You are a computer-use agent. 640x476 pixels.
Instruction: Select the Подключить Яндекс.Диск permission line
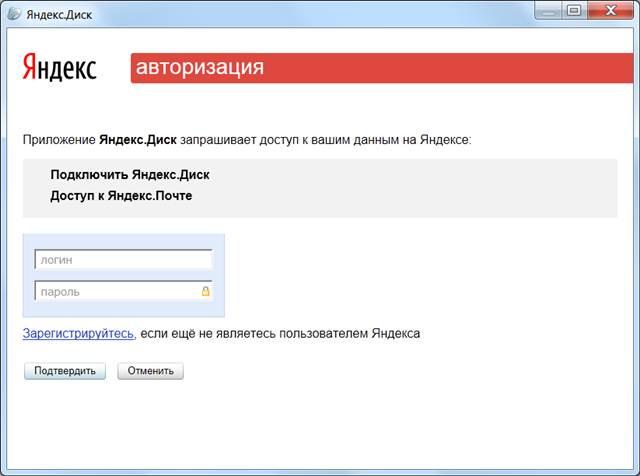coord(130,174)
